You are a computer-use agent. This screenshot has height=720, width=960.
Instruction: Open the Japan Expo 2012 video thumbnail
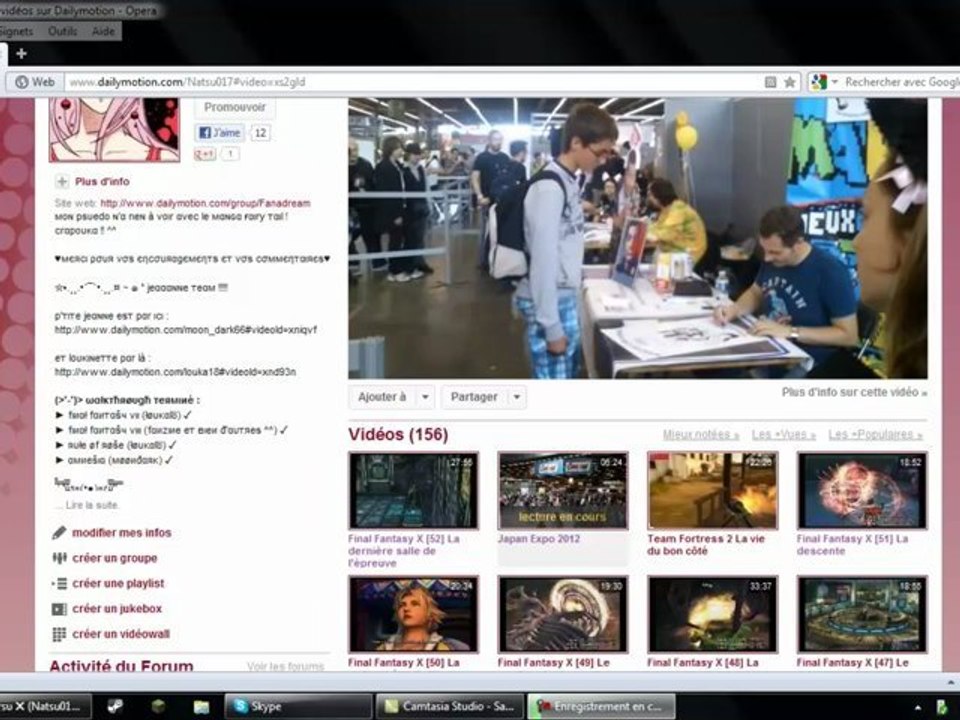563,490
